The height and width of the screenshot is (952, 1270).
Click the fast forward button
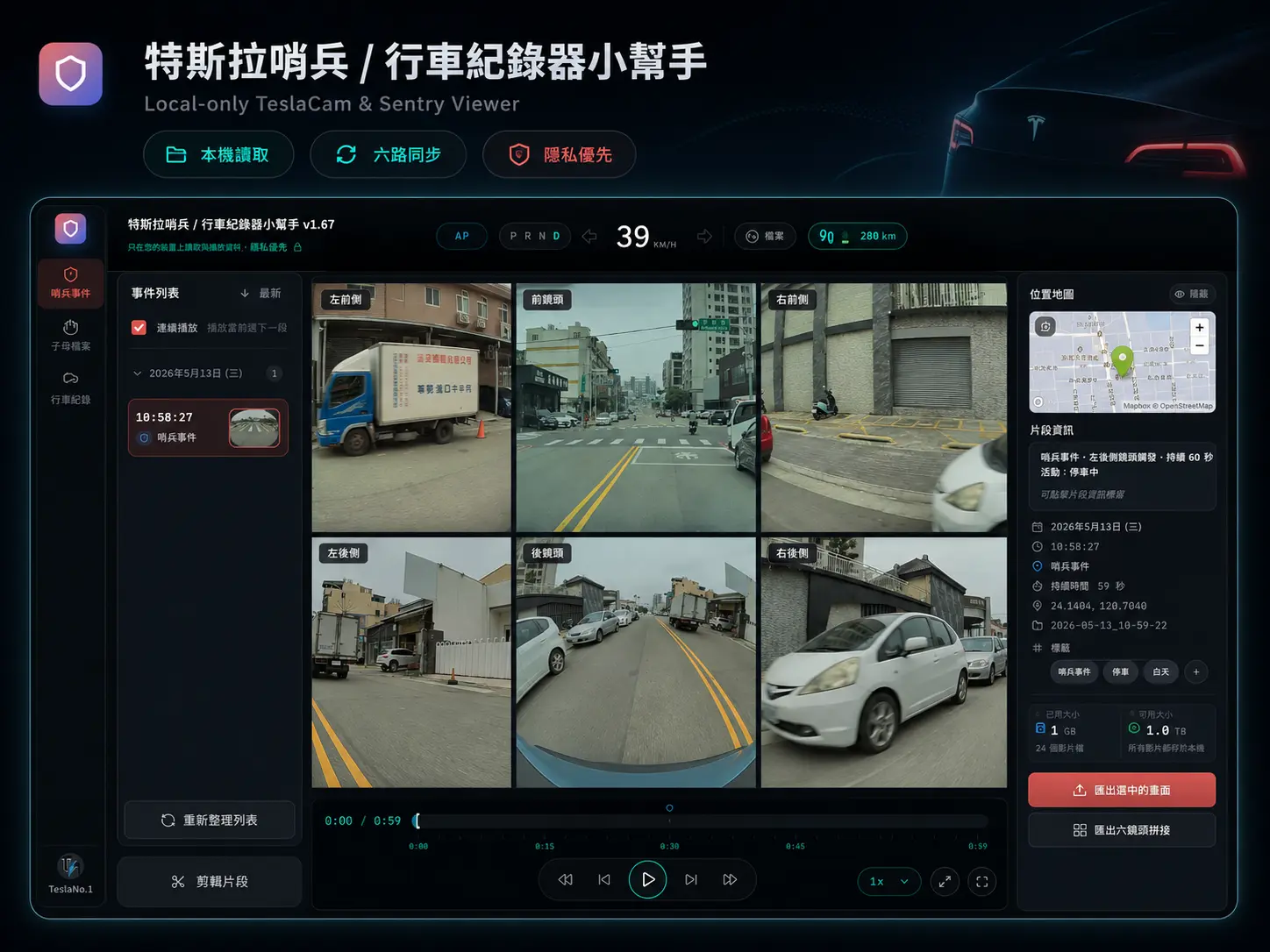[x=730, y=880]
